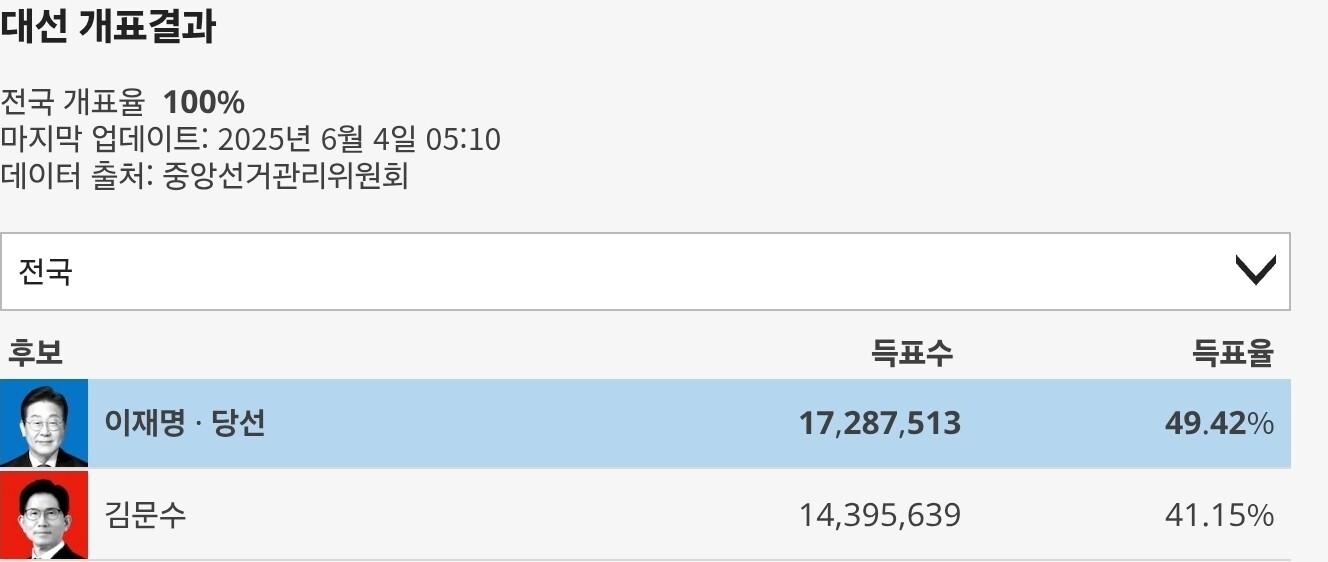Select 김문수 candidate photo
Viewport: 1328px width, 562px height.
pos(44,515)
